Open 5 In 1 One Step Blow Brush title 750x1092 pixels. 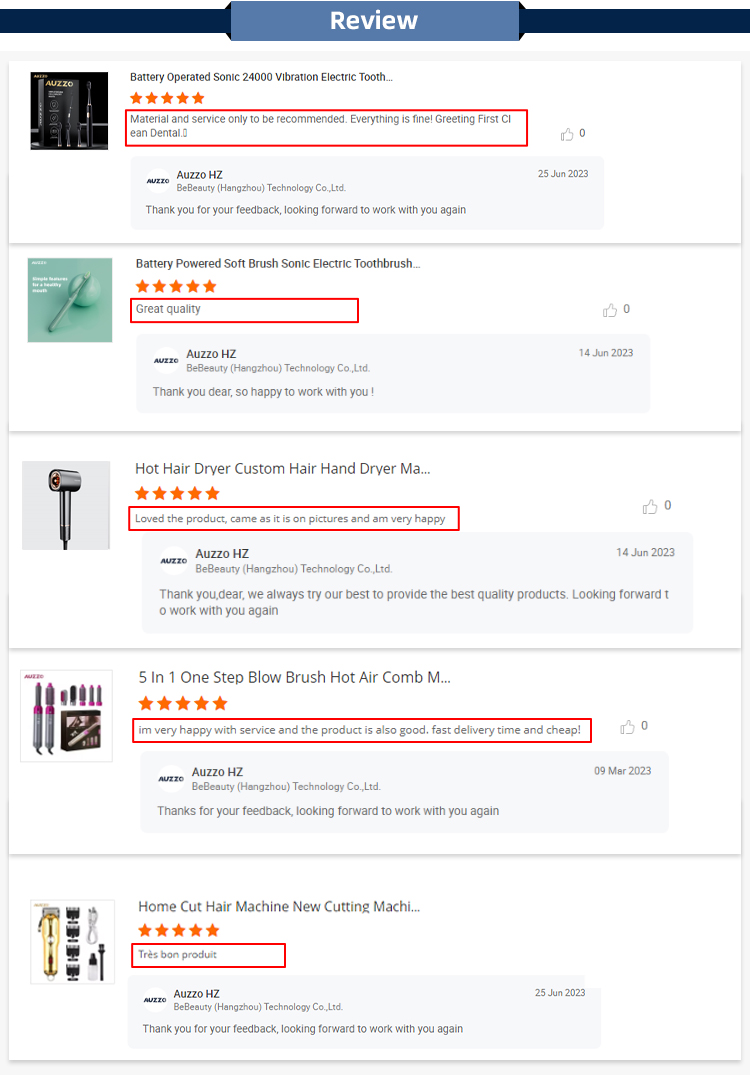point(295,678)
